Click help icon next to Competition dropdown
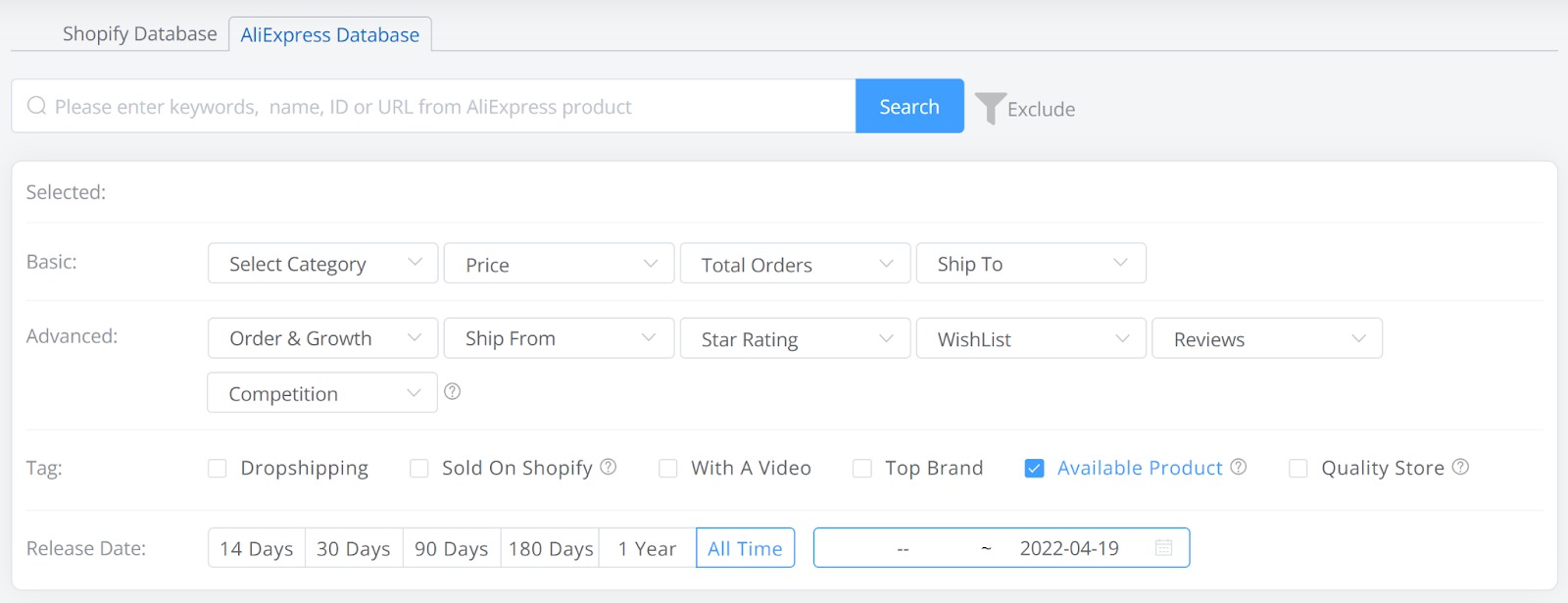Screen dimensions: 1568x603 pos(452,392)
